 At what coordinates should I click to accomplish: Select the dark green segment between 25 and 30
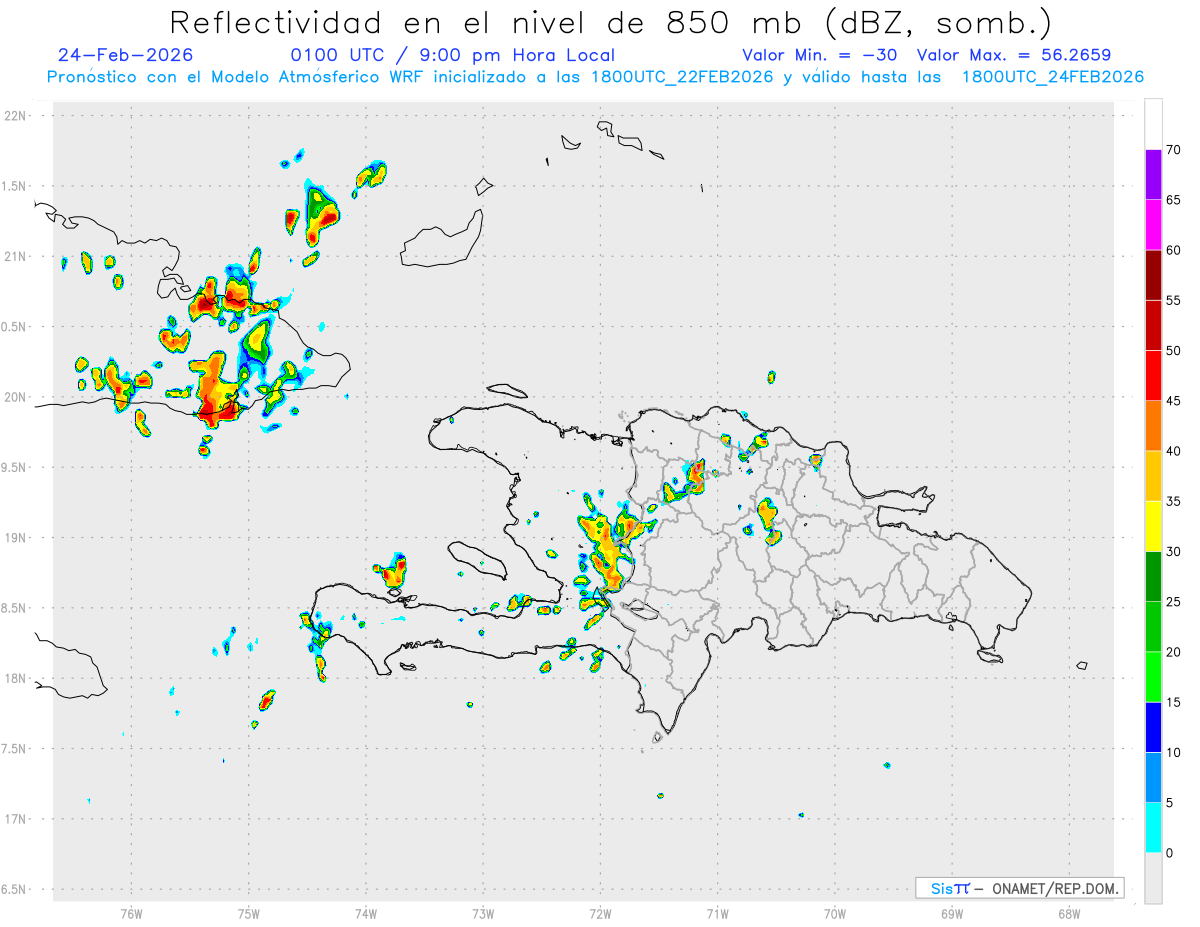tap(1153, 576)
